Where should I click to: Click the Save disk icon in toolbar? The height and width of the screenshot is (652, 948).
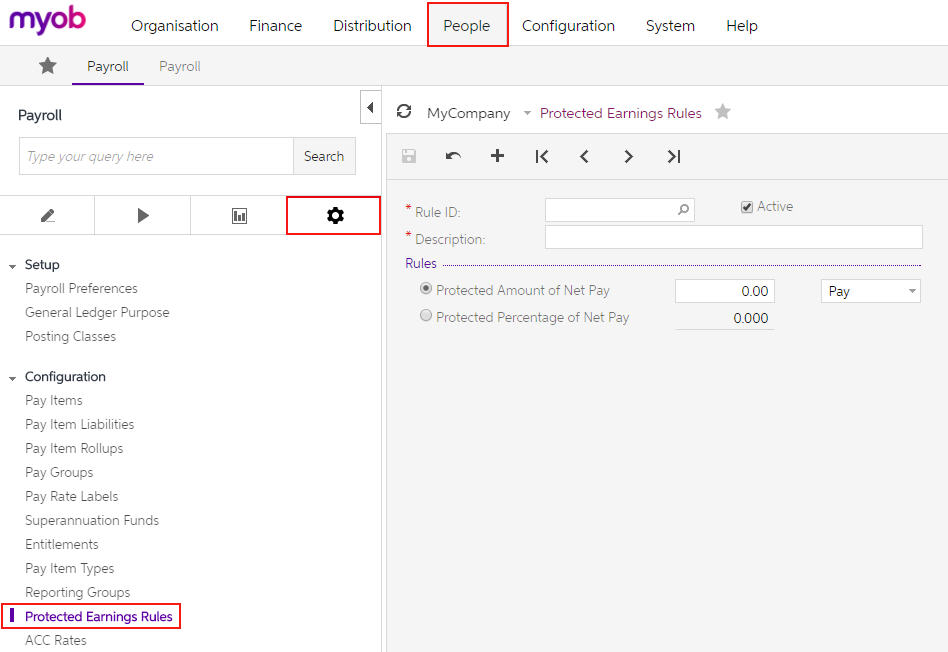pyautogui.click(x=409, y=156)
